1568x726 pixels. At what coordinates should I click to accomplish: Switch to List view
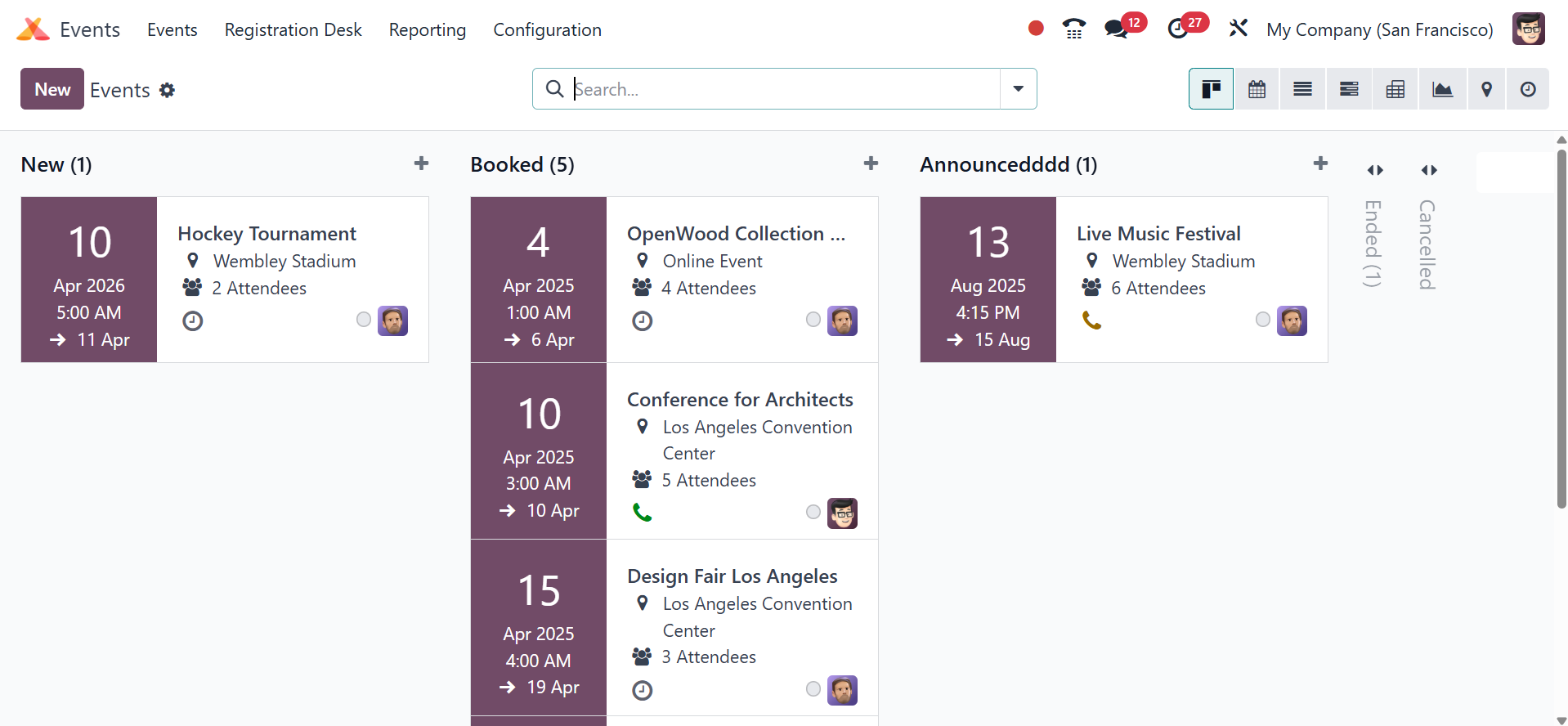(1302, 89)
